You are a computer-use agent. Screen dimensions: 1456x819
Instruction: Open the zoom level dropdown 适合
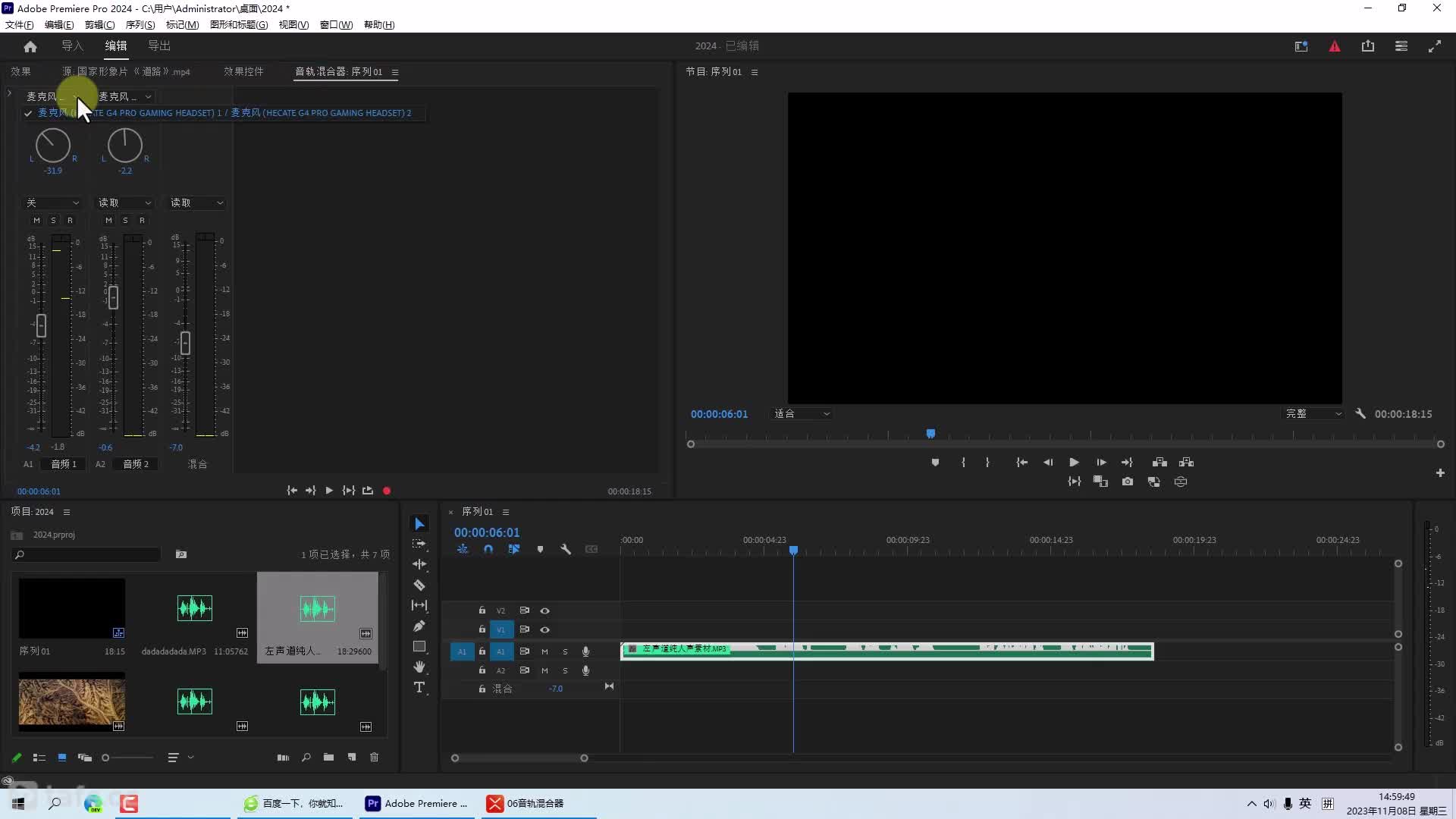[x=802, y=414]
